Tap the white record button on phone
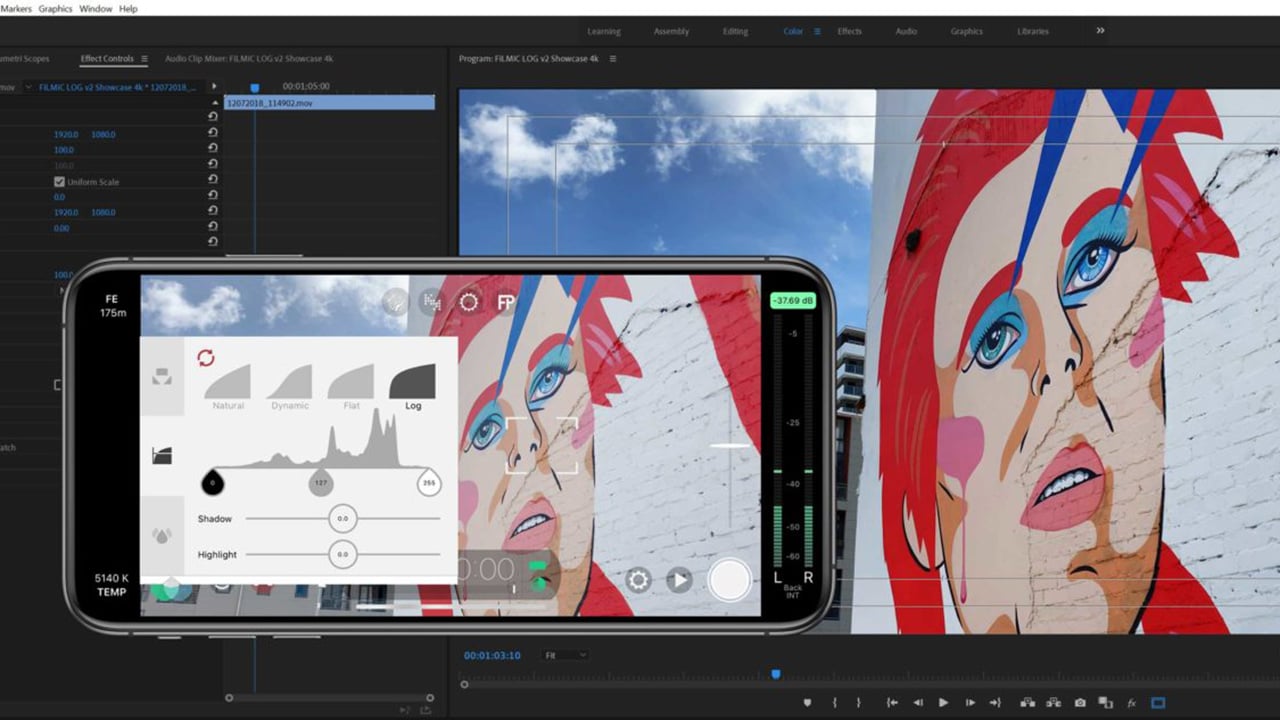The image size is (1280, 720). [x=730, y=580]
